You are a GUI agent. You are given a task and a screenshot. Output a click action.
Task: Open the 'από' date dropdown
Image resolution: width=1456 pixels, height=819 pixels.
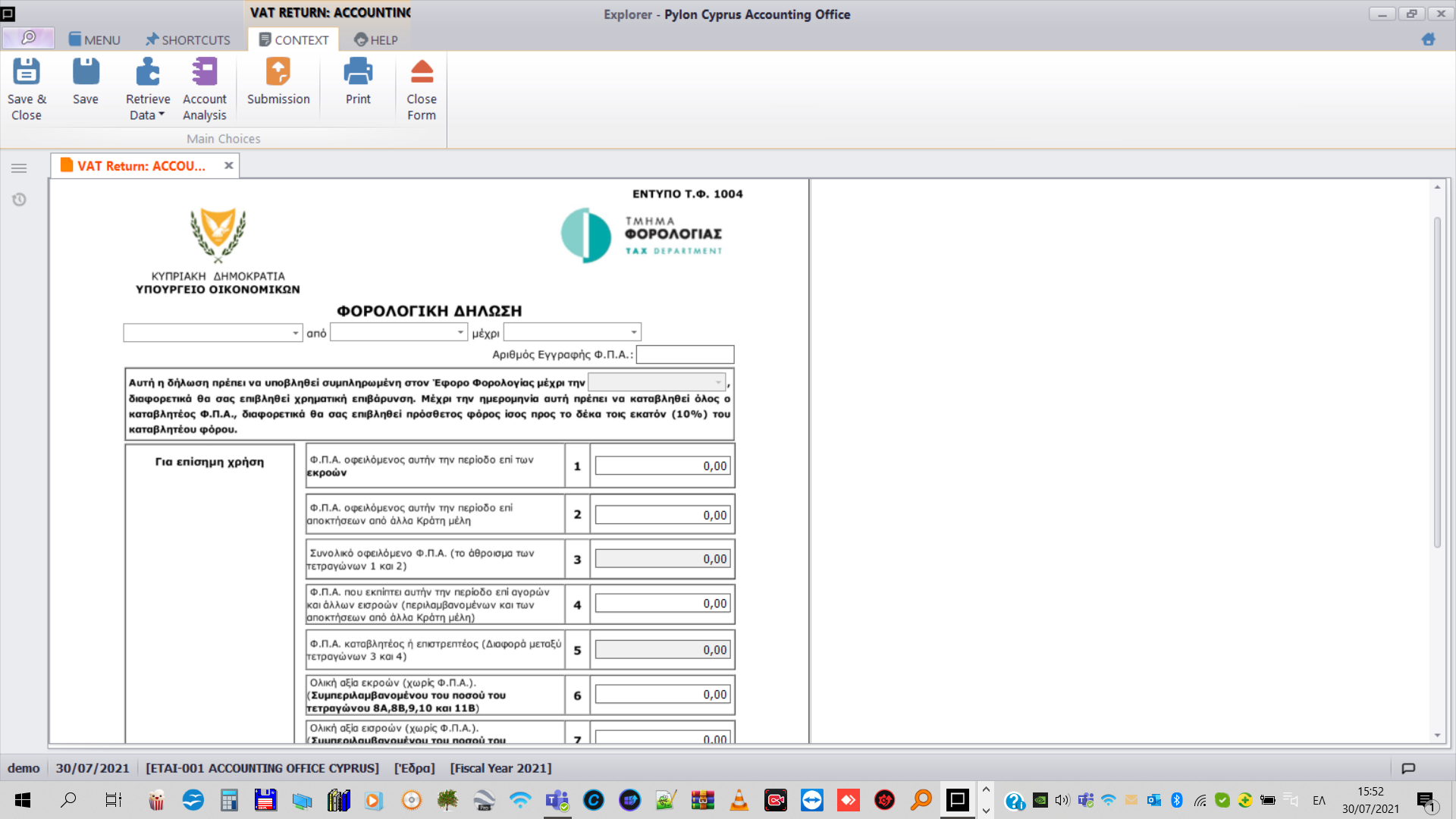pos(460,332)
